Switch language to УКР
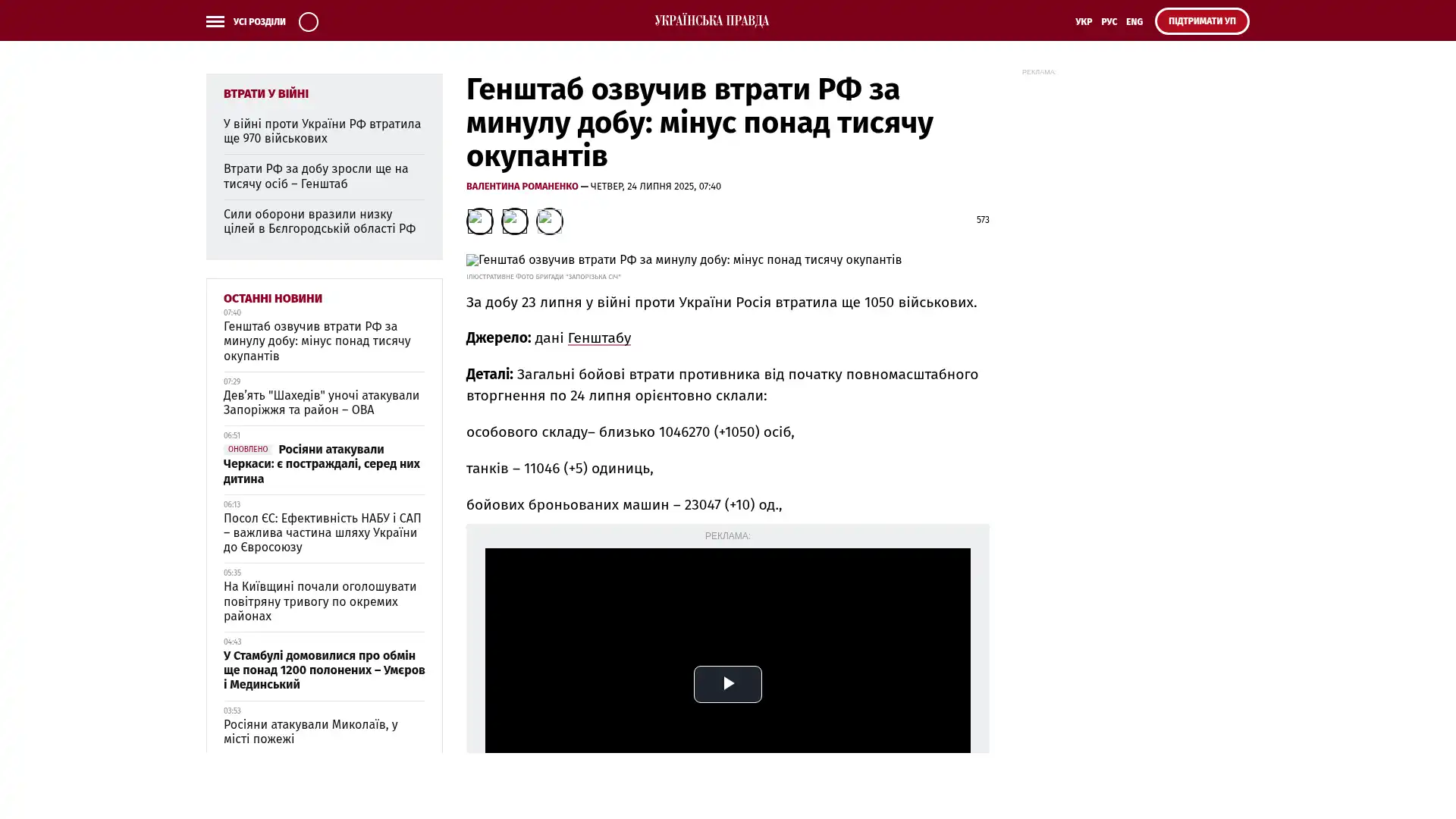The image size is (1456, 819). (x=1083, y=22)
